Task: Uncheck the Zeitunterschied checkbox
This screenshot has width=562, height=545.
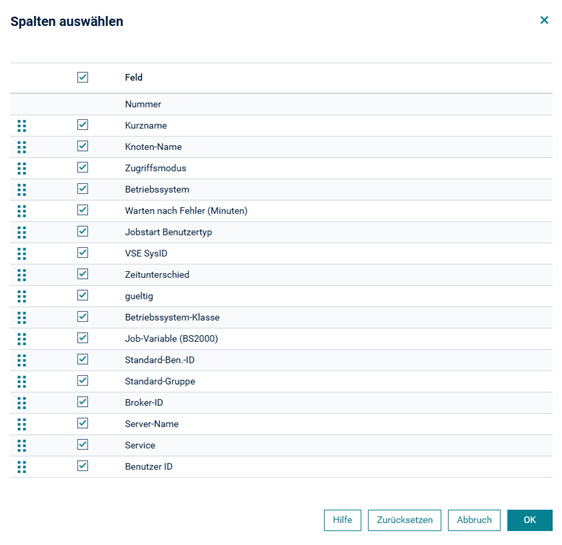Action: (82, 274)
